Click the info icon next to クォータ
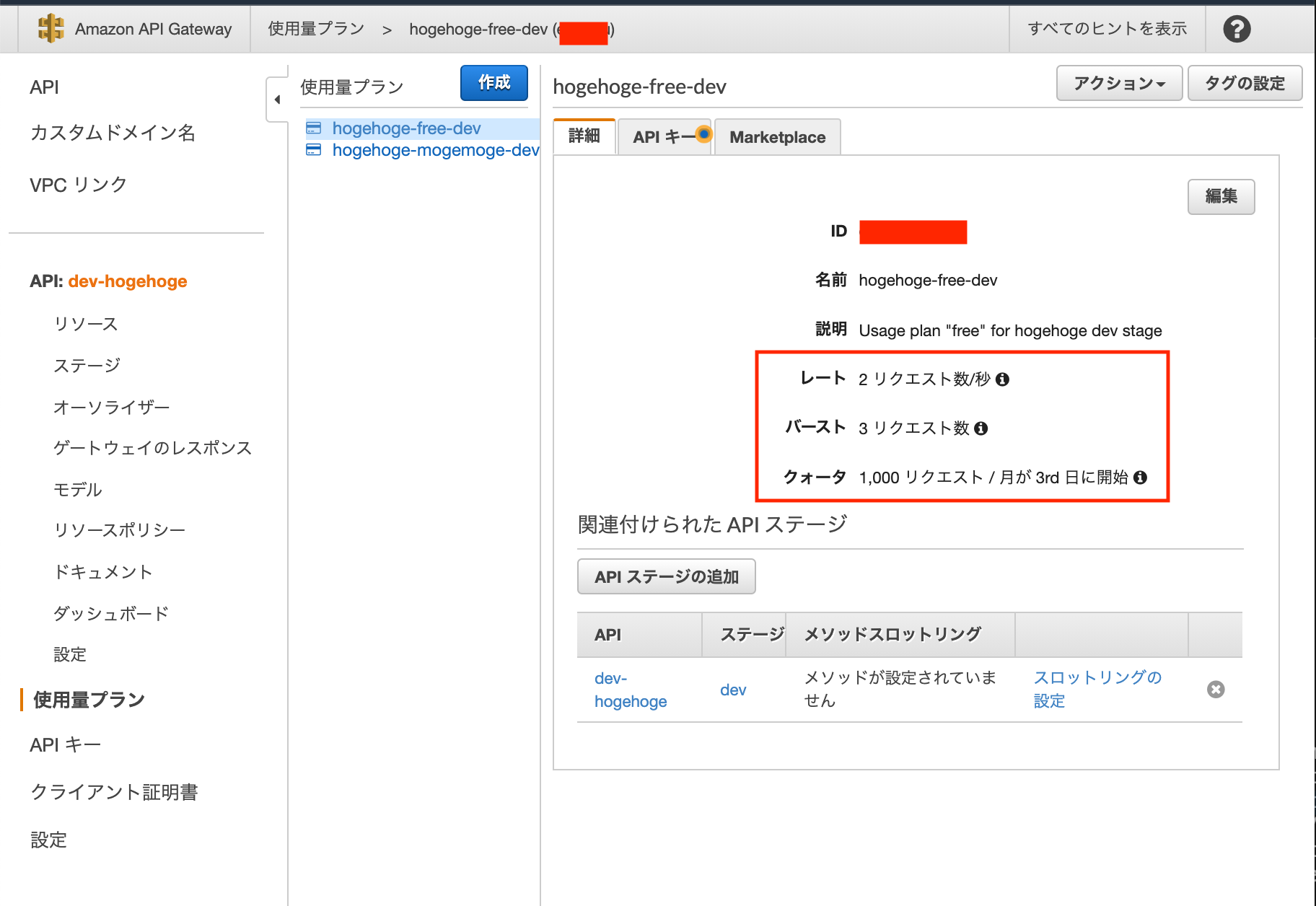This screenshot has width=1316, height=906. coord(1140,478)
